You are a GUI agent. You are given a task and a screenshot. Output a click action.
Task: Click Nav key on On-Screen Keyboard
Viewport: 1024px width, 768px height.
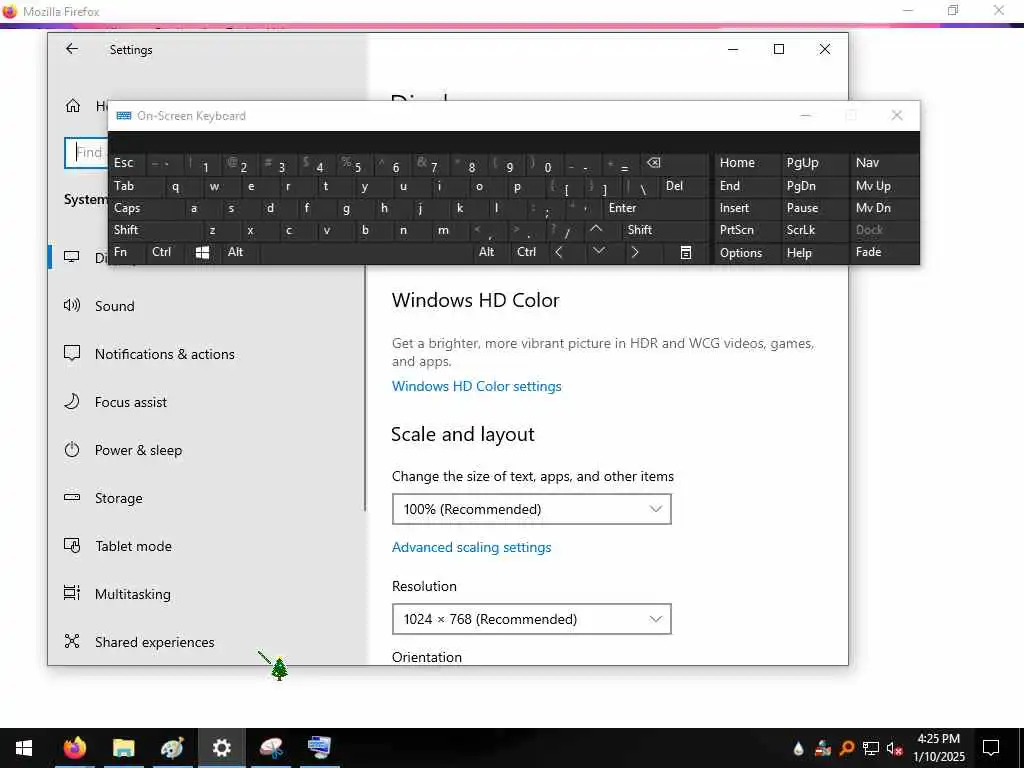(884, 163)
